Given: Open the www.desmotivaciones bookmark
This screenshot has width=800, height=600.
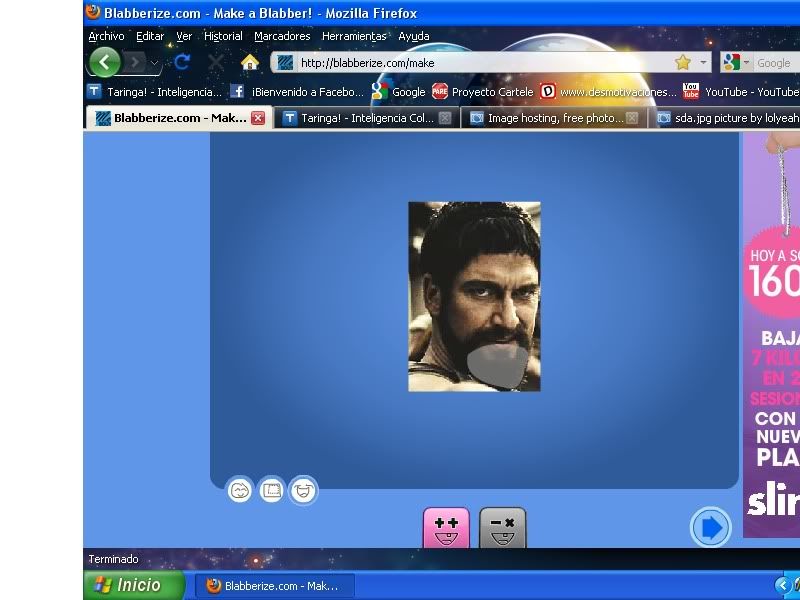Looking at the screenshot, I should (x=609, y=92).
